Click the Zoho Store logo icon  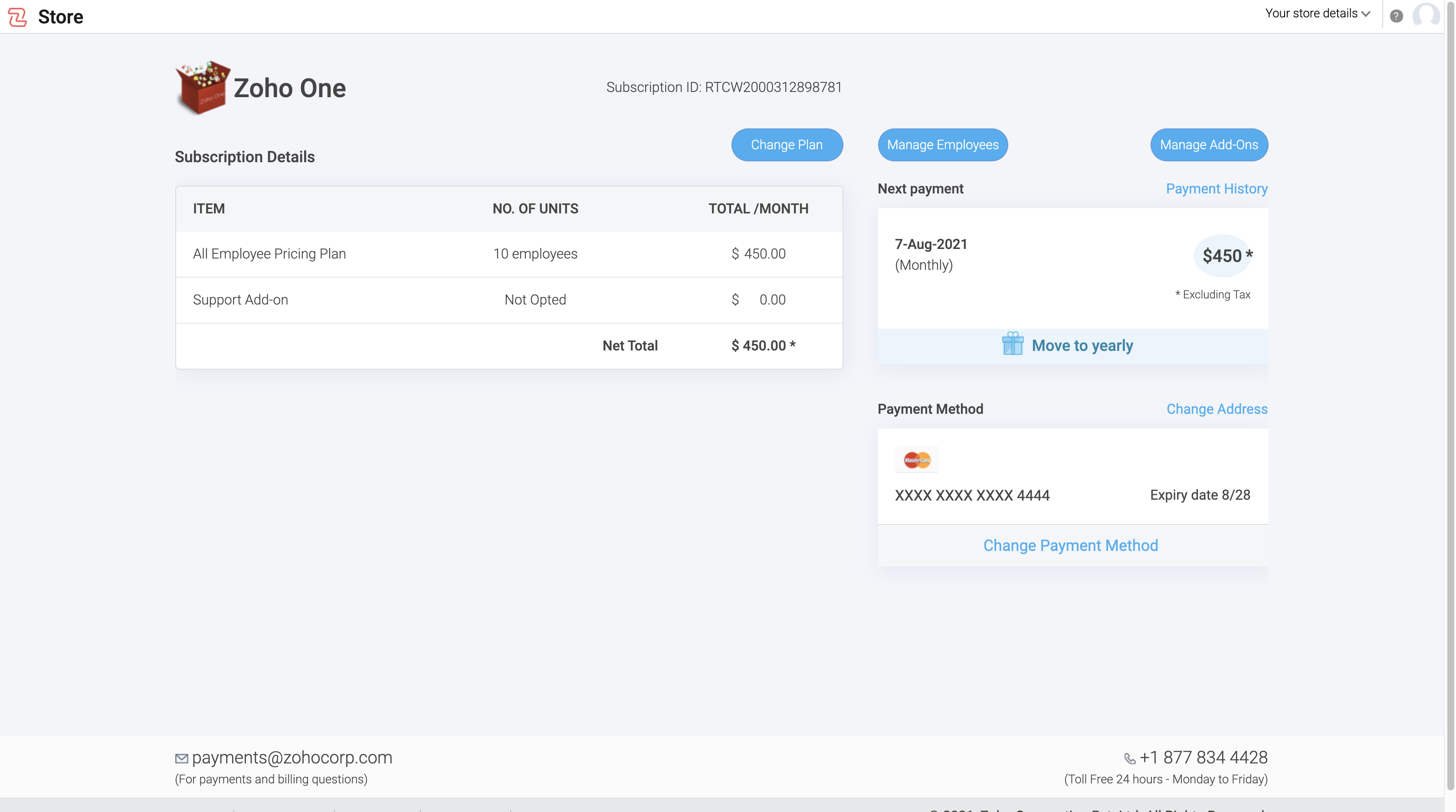tap(17, 17)
